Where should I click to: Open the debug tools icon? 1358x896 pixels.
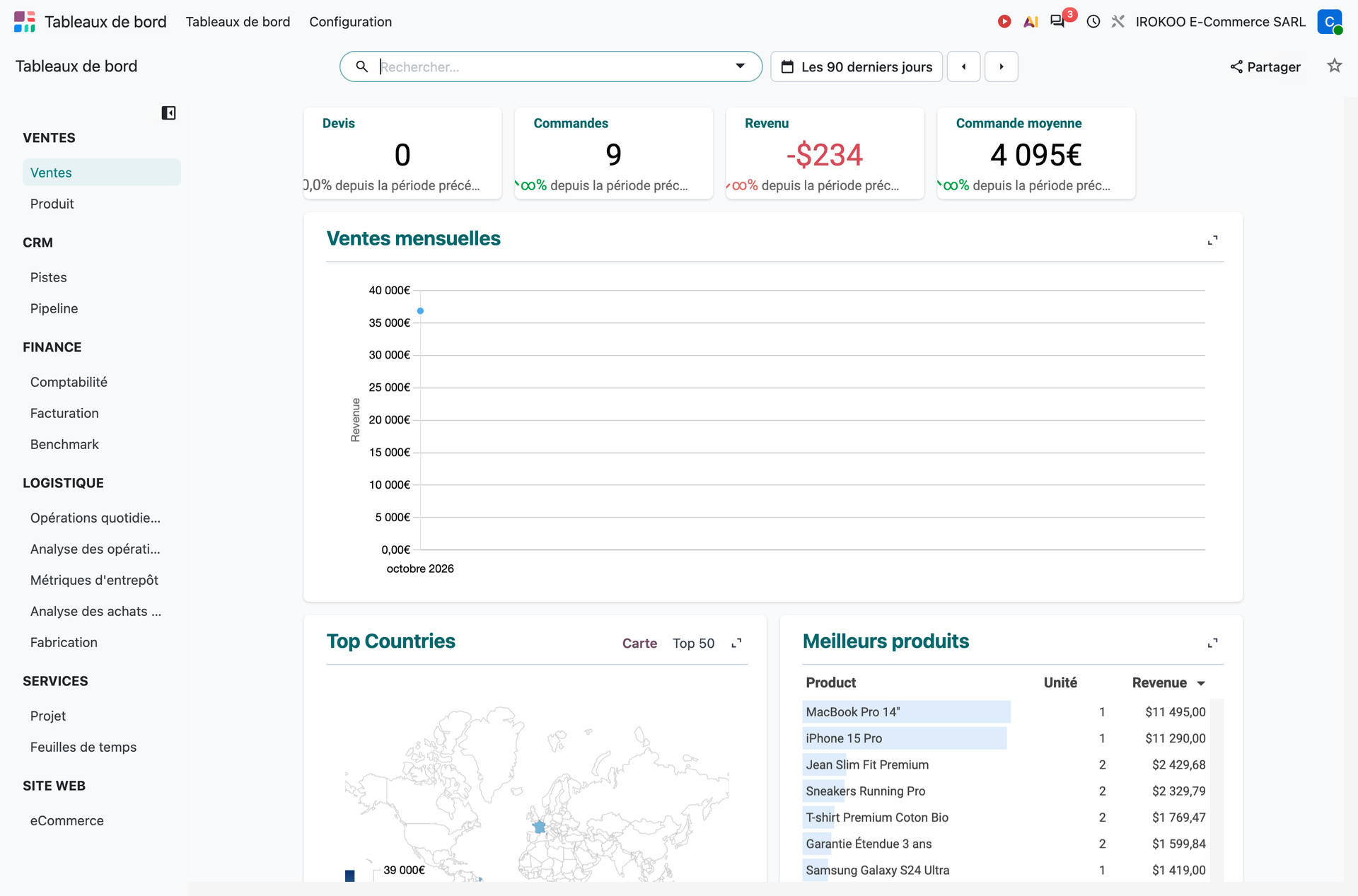[x=1118, y=22]
